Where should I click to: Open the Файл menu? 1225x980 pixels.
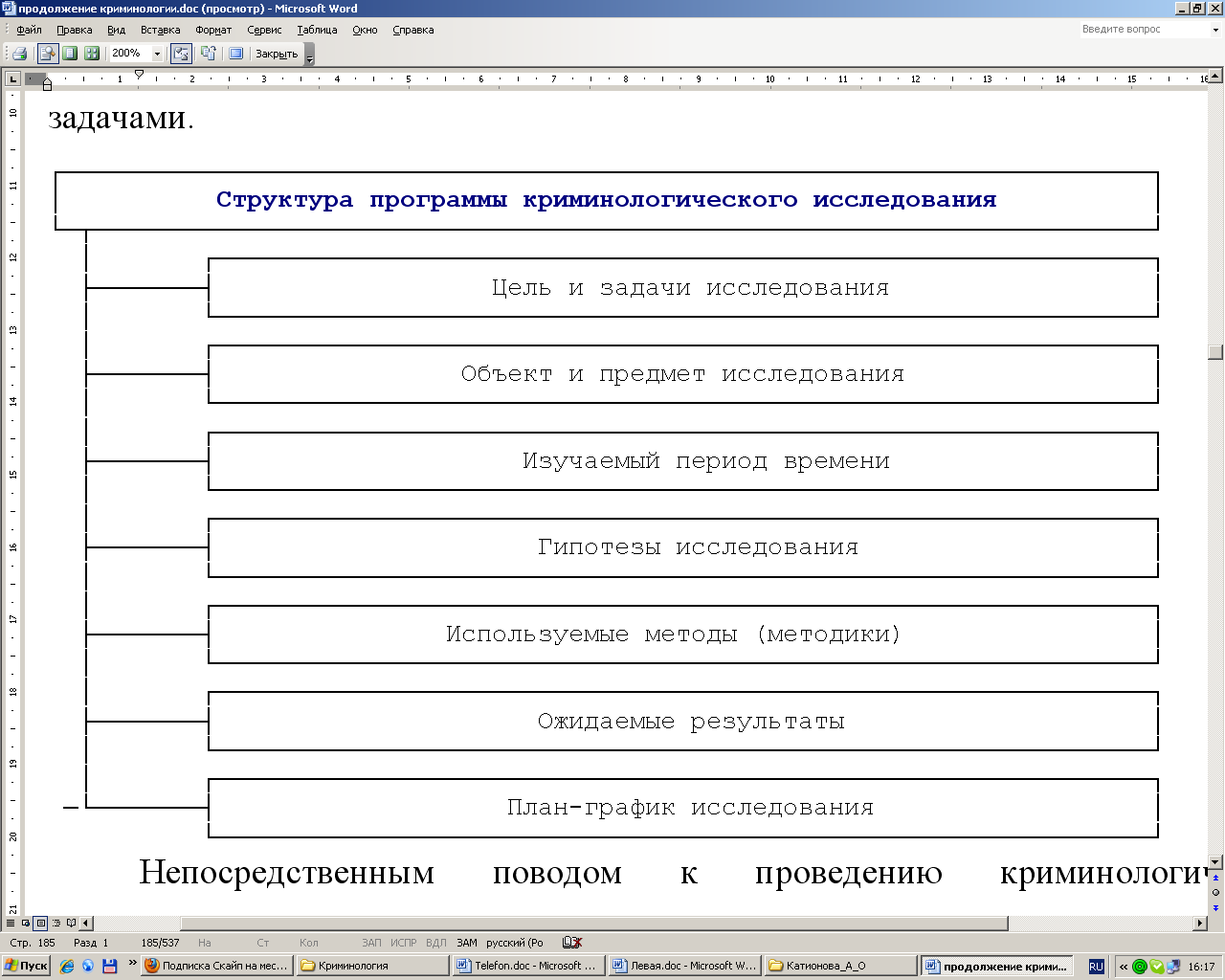29,30
